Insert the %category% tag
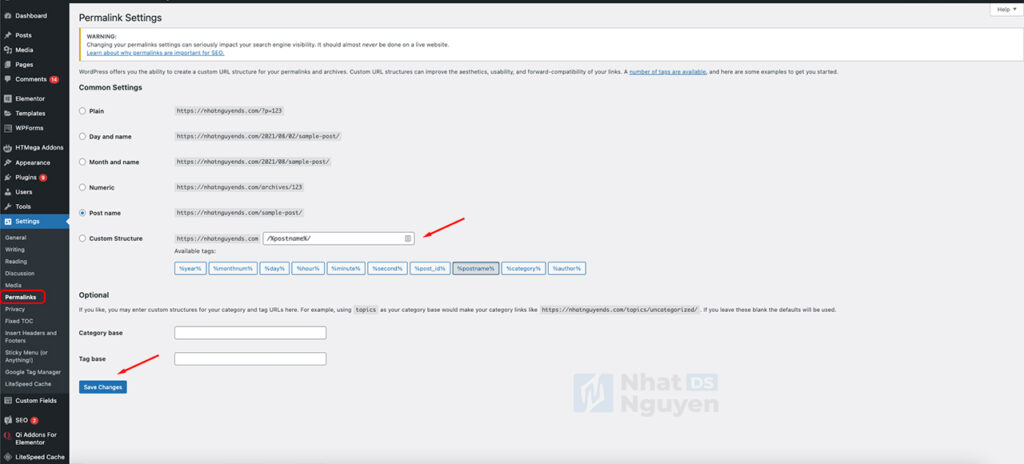 point(524,269)
